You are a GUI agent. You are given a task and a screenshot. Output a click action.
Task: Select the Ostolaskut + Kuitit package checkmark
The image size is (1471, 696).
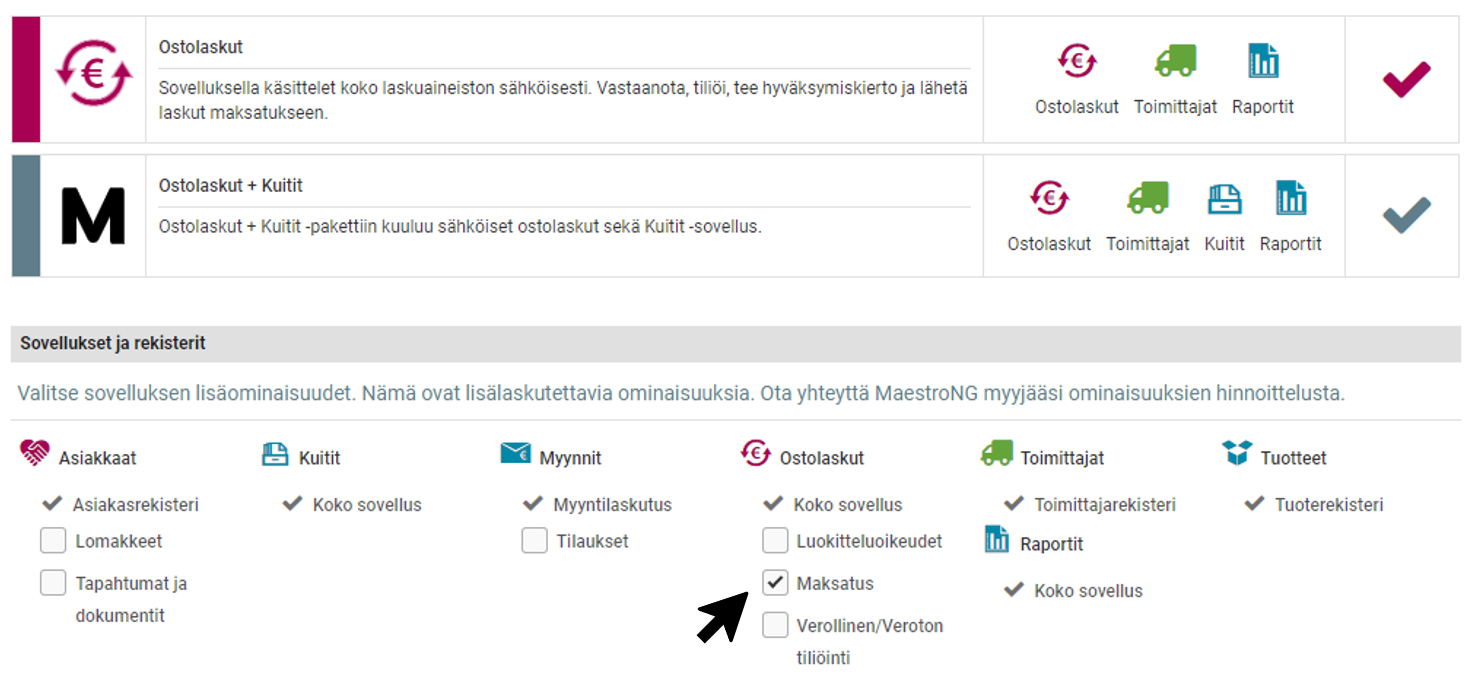click(1406, 215)
